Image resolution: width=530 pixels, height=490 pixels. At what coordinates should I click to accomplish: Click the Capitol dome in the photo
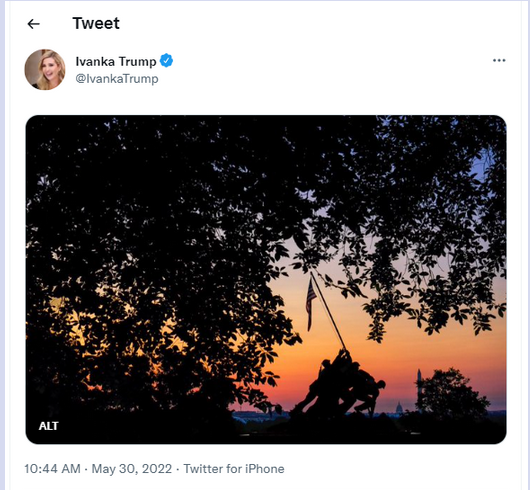tap(399, 408)
